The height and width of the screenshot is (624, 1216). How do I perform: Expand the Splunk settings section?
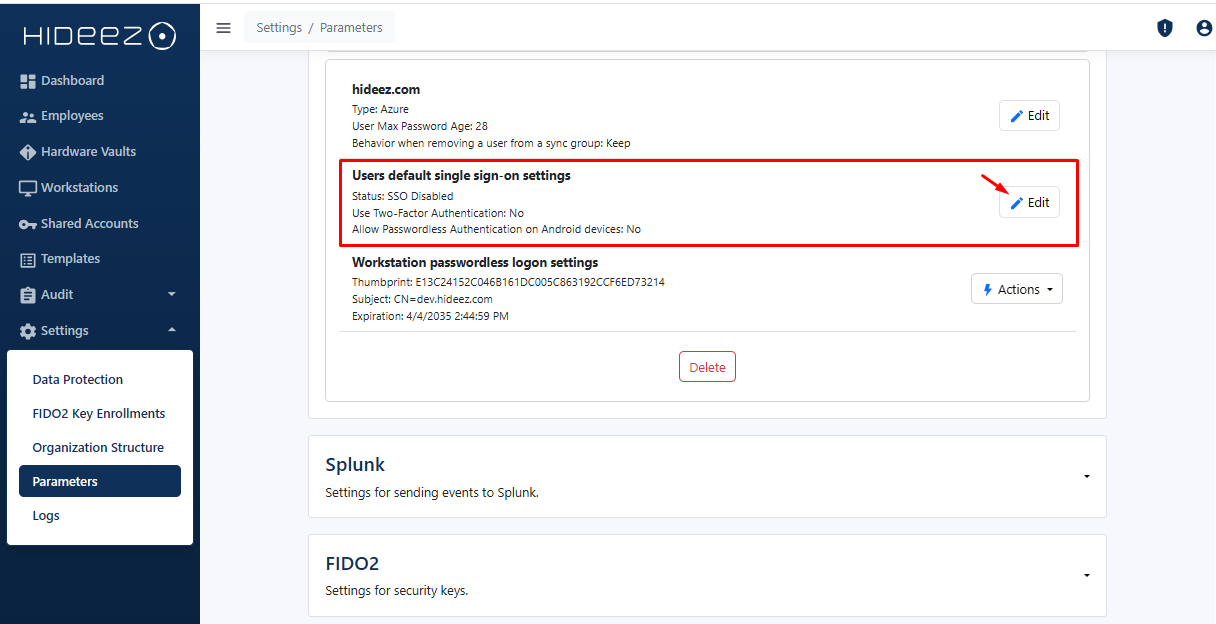click(x=1086, y=477)
